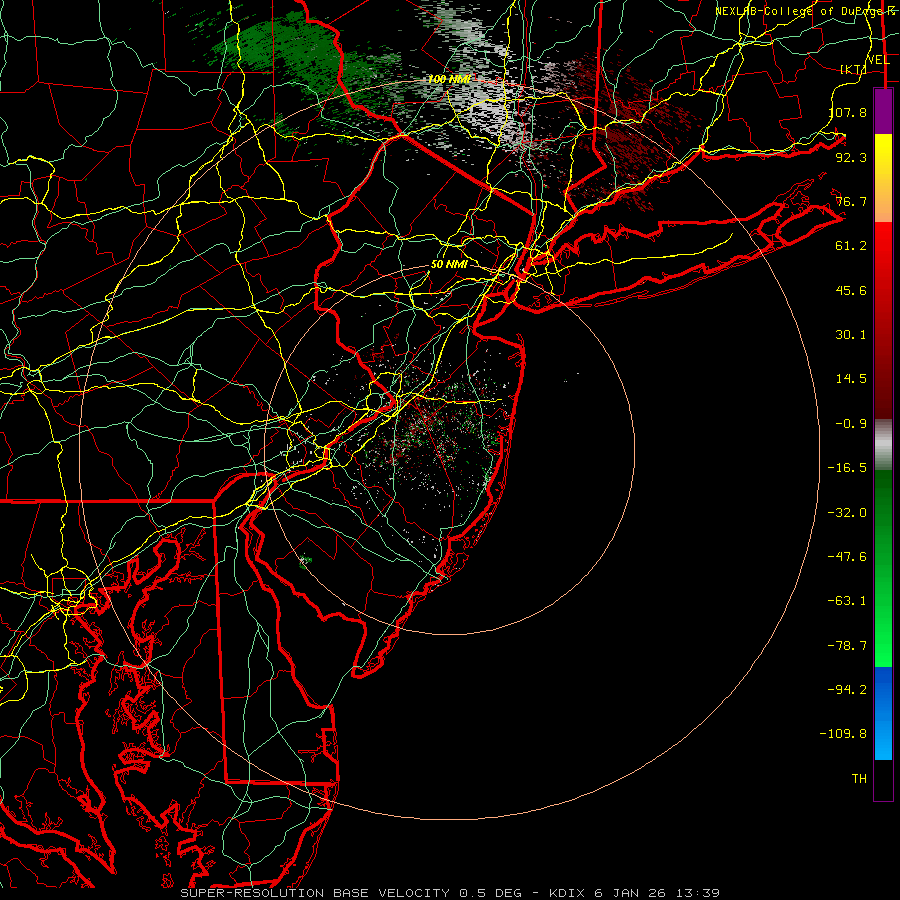
Task: Click the [KT] units label
Action: pyautogui.click(x=853, y=69)
